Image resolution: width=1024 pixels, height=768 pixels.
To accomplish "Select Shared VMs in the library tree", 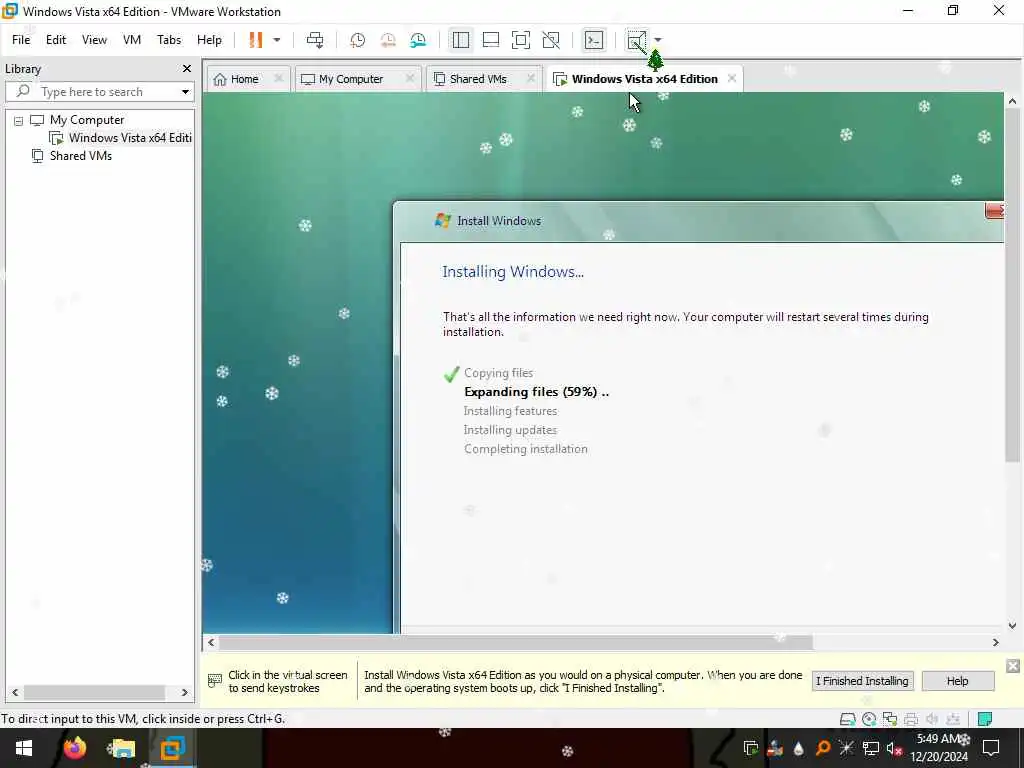I will 80,156.
